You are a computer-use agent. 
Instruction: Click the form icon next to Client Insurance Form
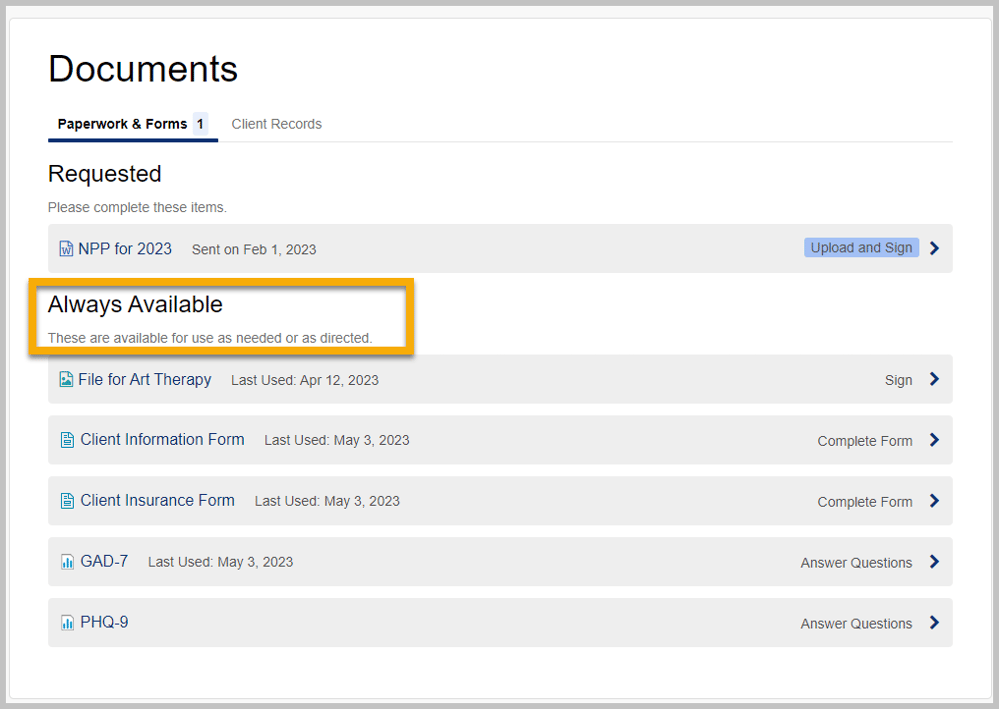(66, 501)
